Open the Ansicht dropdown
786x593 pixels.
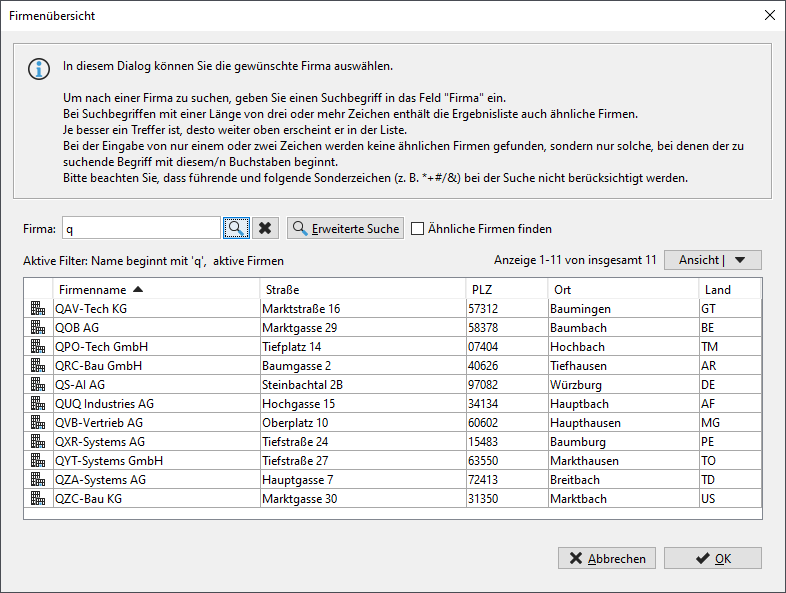tap(712, 260)
